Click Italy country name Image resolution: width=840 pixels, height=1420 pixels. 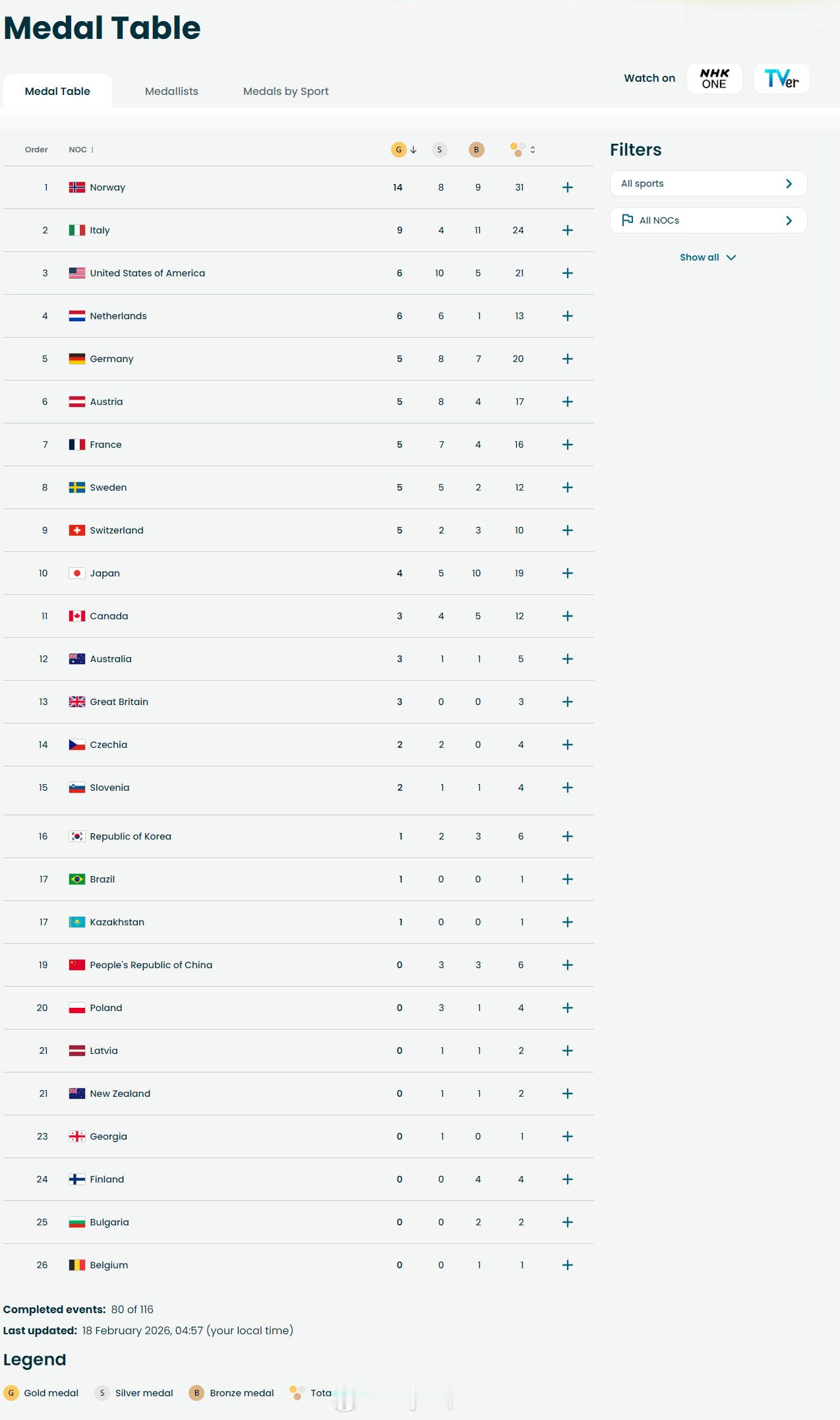[x=100, y=230]
